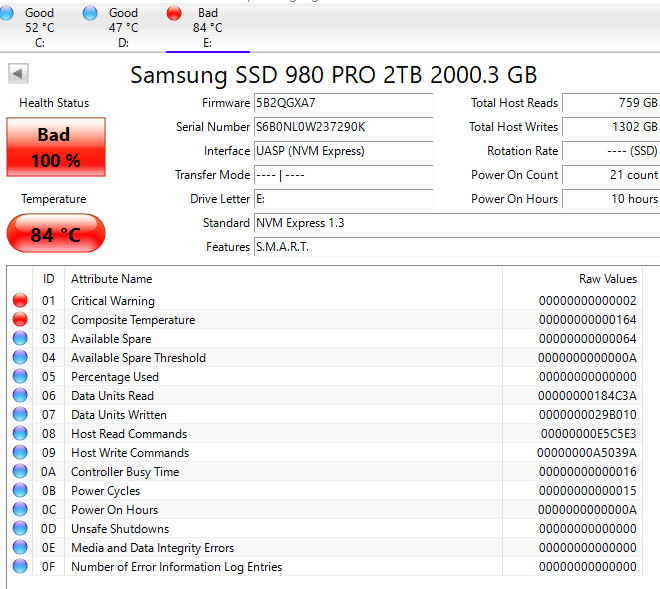Select the Interface field UASP (NVM Express)

[x=343, y=151]
